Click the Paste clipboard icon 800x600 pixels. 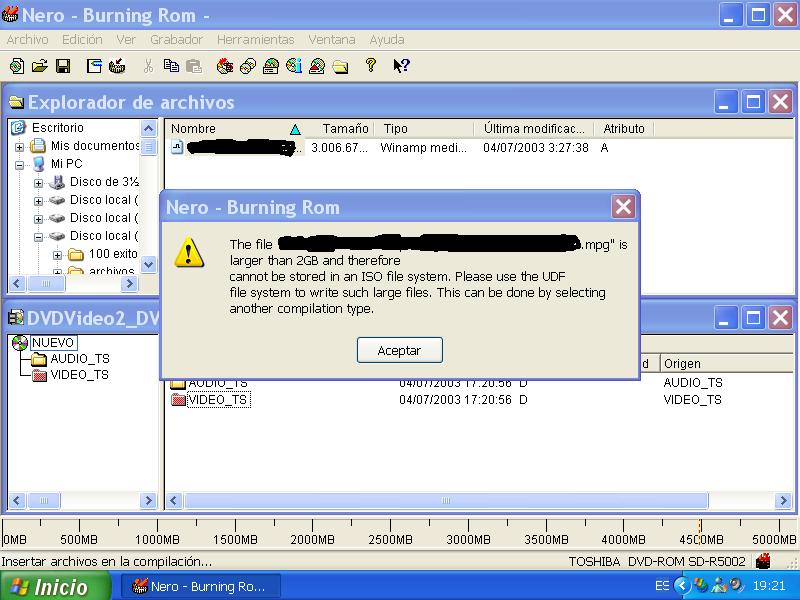194,66
